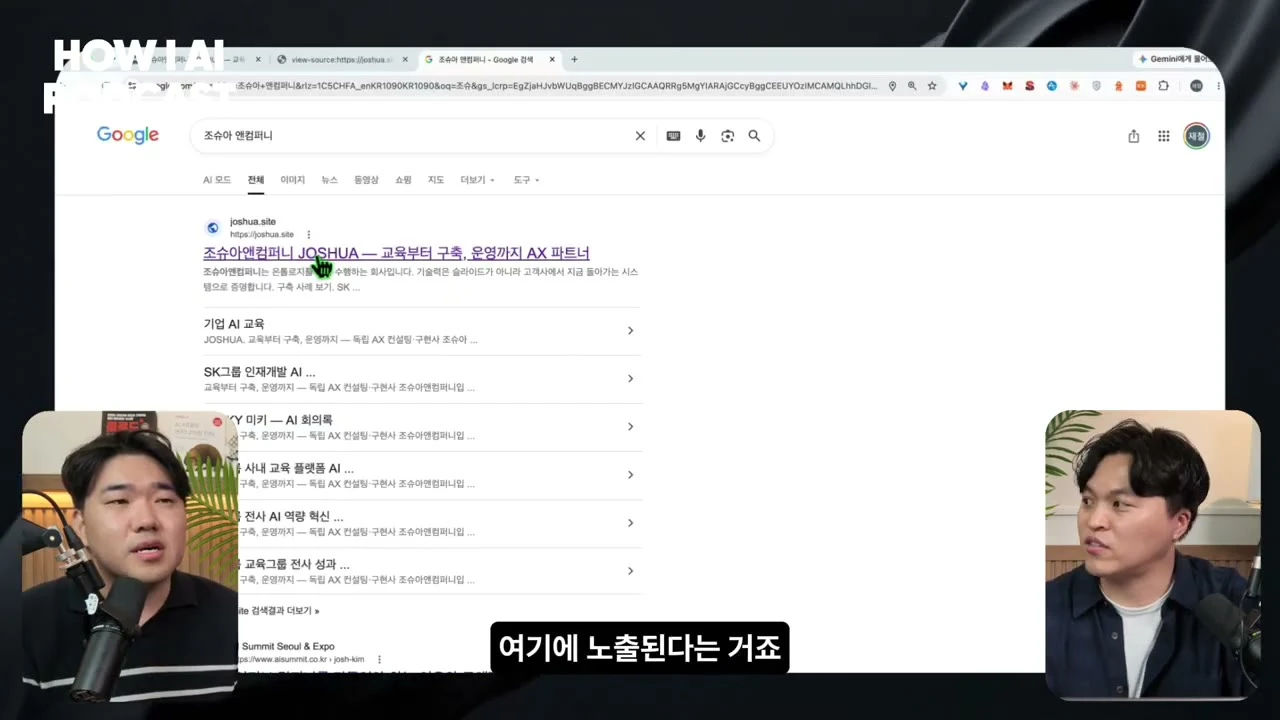The image size is (1280, 720).
Task: Open the Chrome profile avatar
Action: pos(1196,86)
